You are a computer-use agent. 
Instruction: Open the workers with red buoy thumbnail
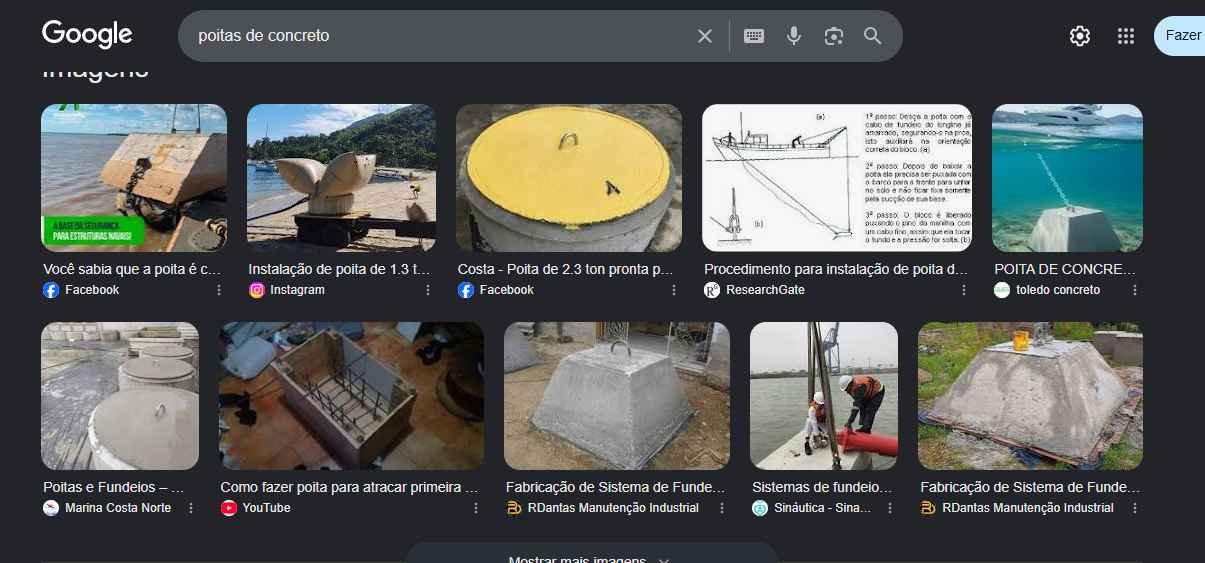coord(824,396)
